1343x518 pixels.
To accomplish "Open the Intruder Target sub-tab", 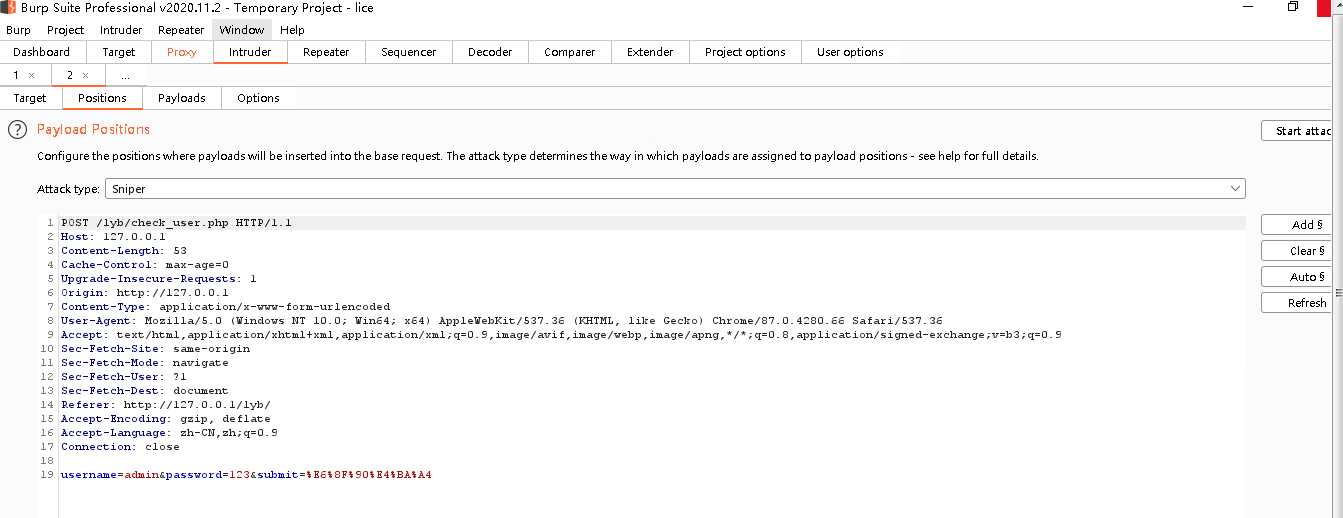I will pyautogui.click(x=30, y=98).
